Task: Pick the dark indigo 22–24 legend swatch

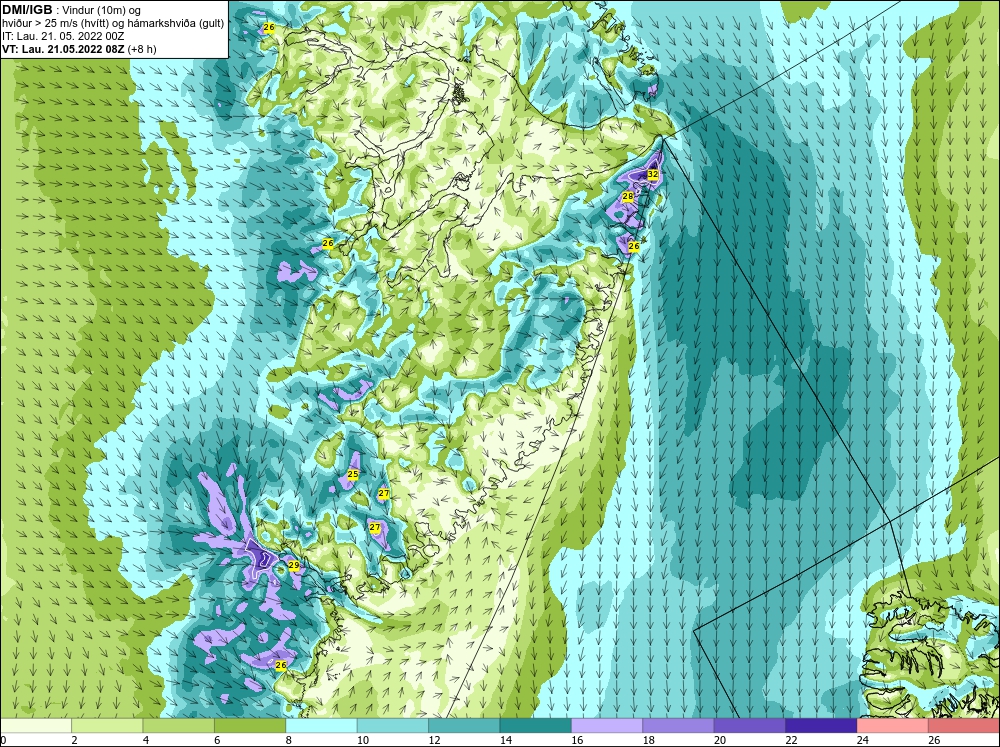Action: [821, 726]
